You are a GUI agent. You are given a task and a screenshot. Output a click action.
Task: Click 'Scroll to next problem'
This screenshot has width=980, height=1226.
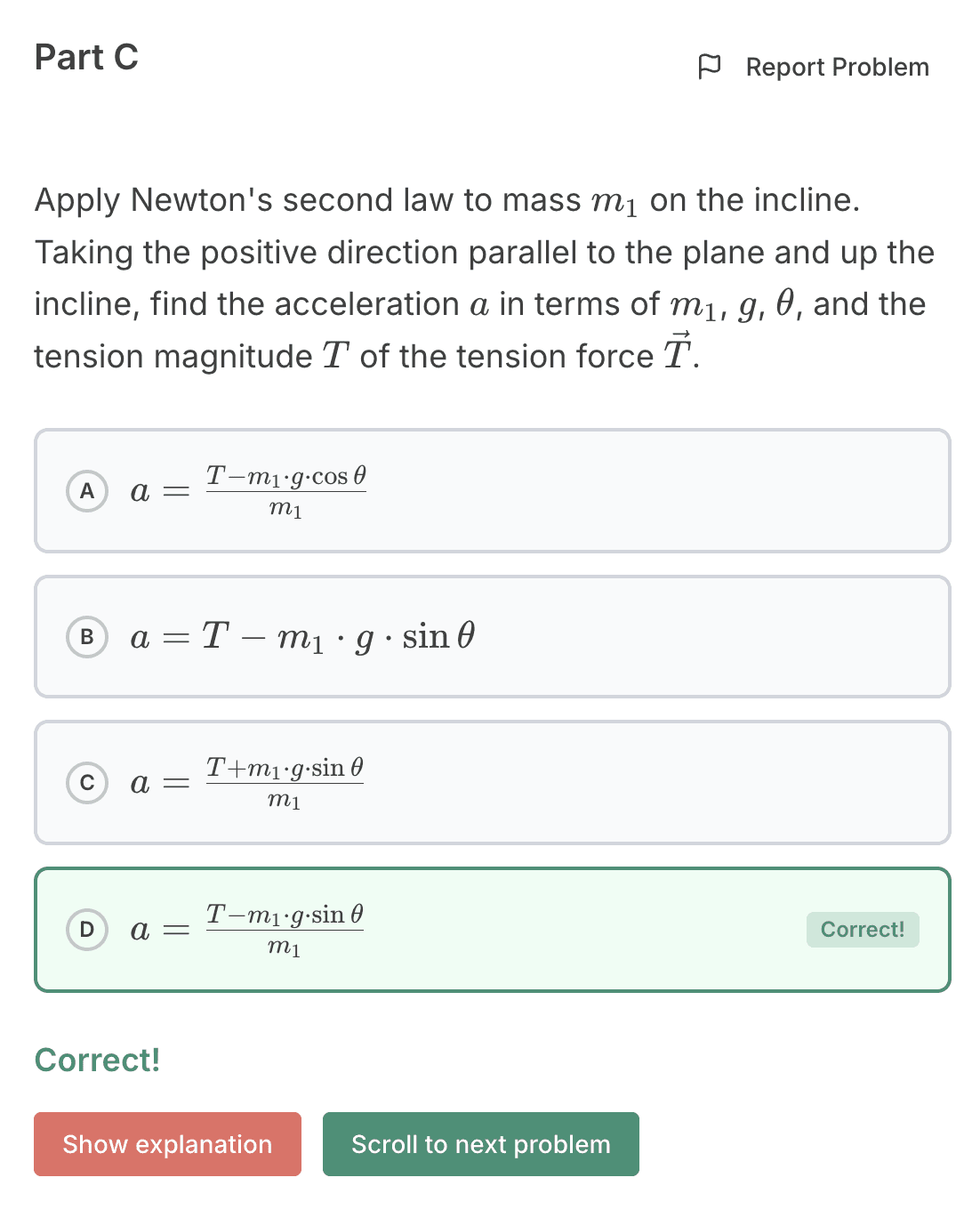click(x=480, y=1145)
